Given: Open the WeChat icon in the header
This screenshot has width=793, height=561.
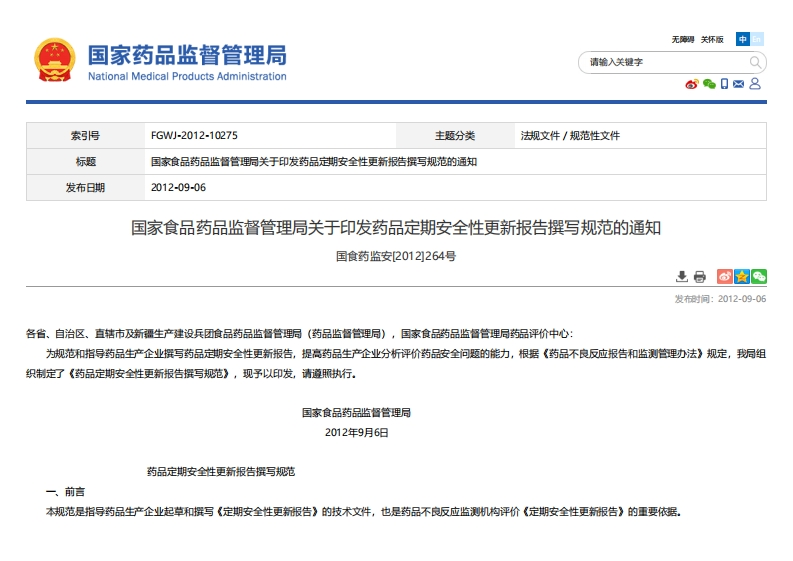Looking at the screenshot, I should (x=709, y=84).
